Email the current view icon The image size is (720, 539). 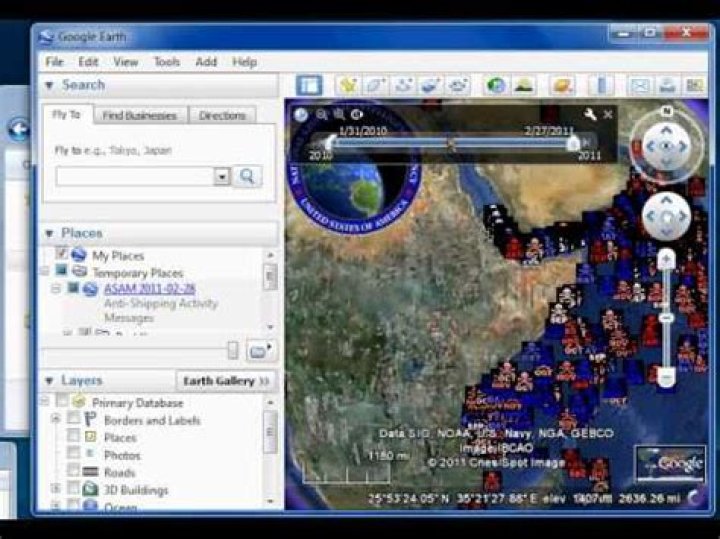[x=640, y=85]
